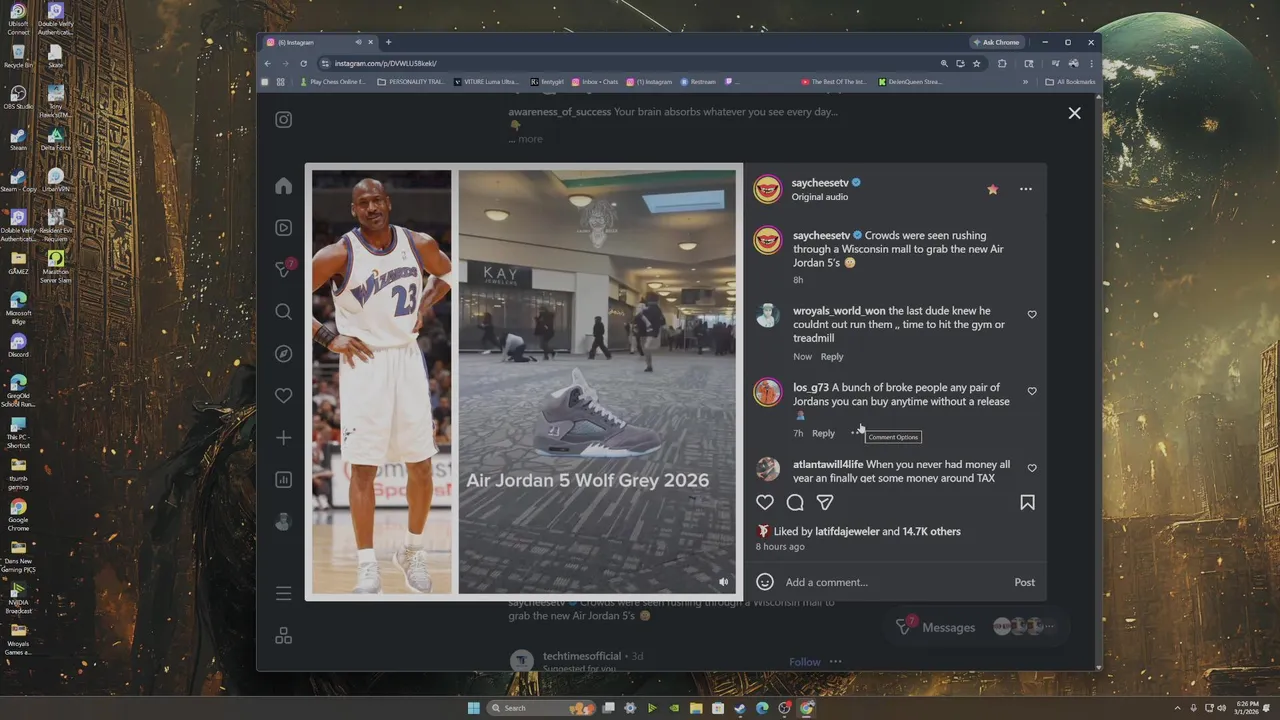The image size is (1280, 720).
Task: Click the instagram.com address bar
Action: pyautogui.click(x=625, y=63)
